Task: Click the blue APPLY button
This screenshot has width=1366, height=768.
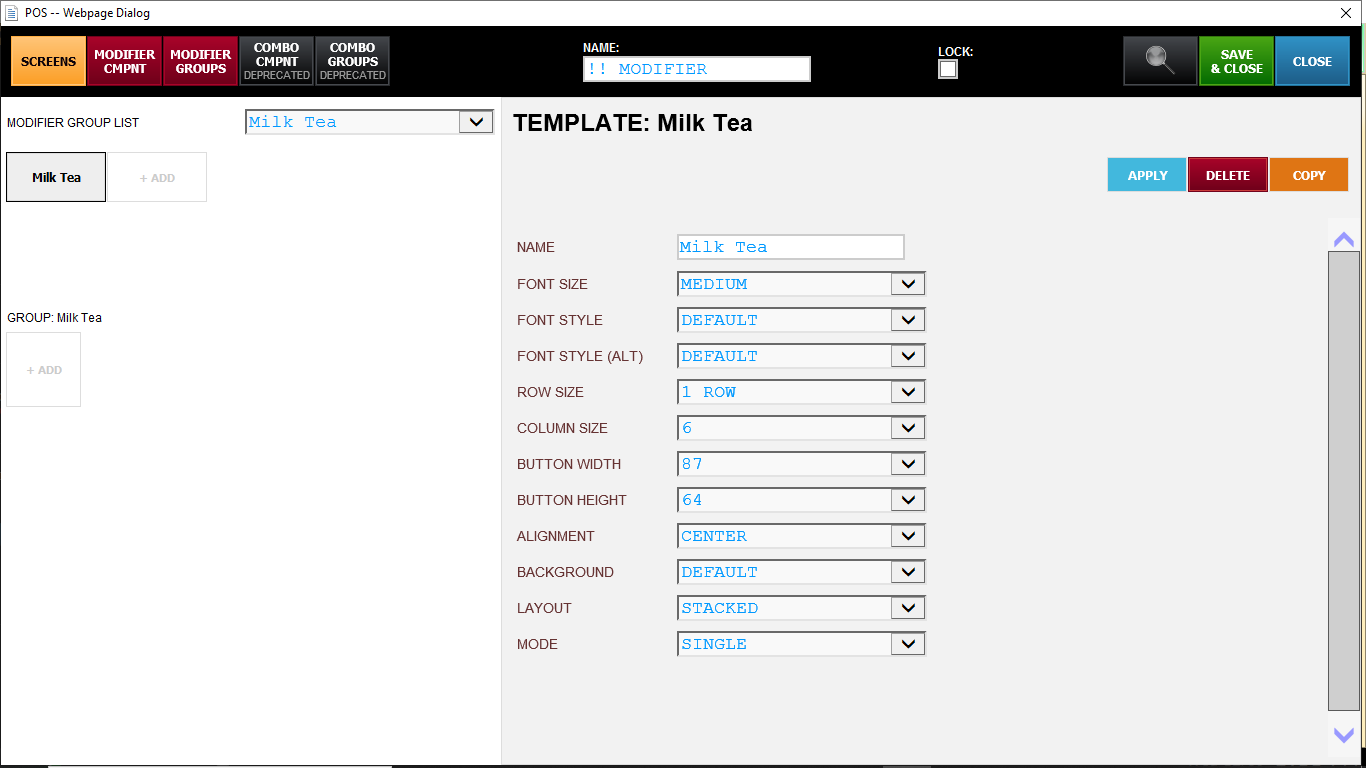Action: 1147,175
